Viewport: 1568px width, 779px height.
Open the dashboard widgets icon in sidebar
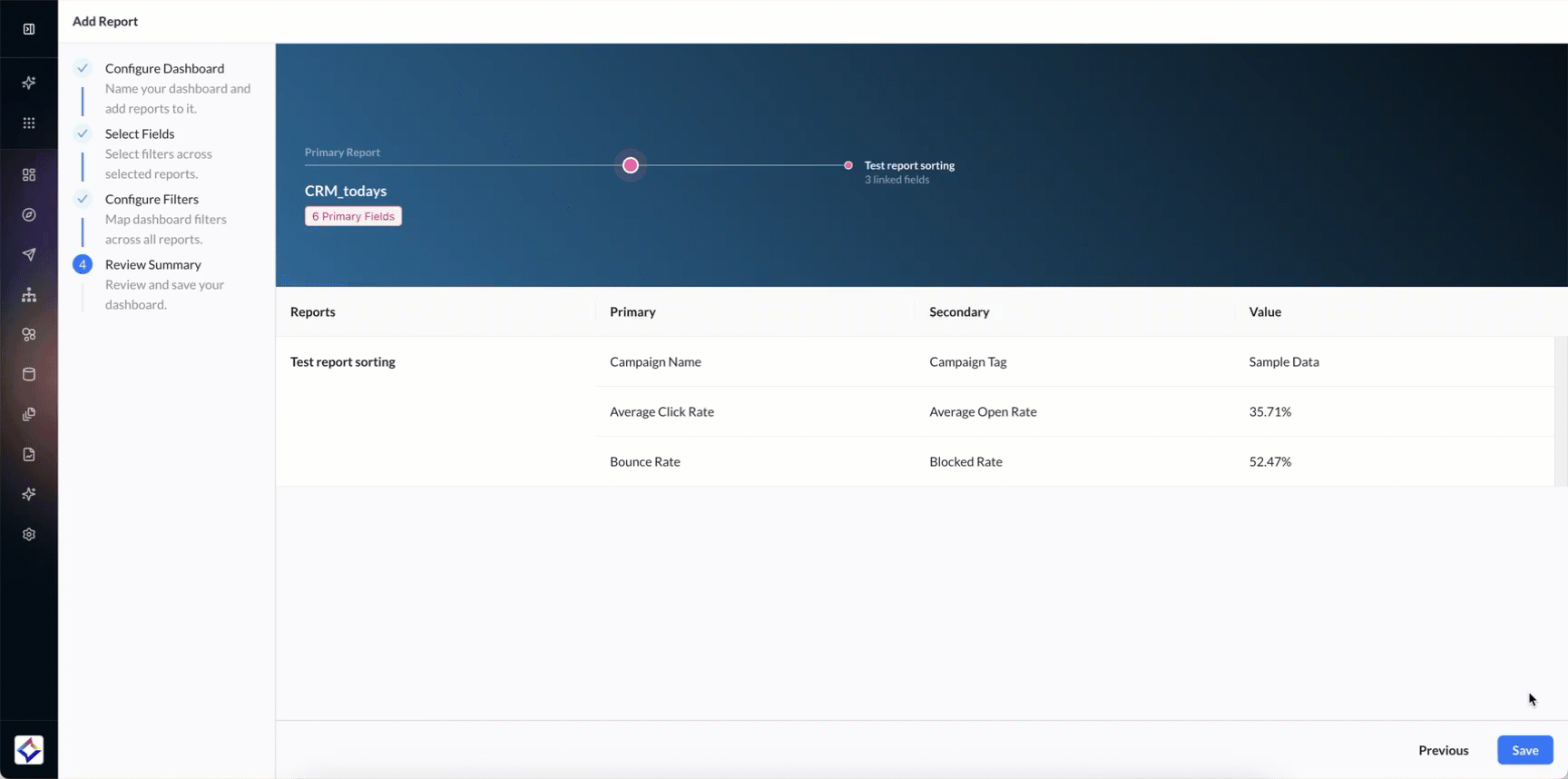pyautogui.click(x=29, y=174)
